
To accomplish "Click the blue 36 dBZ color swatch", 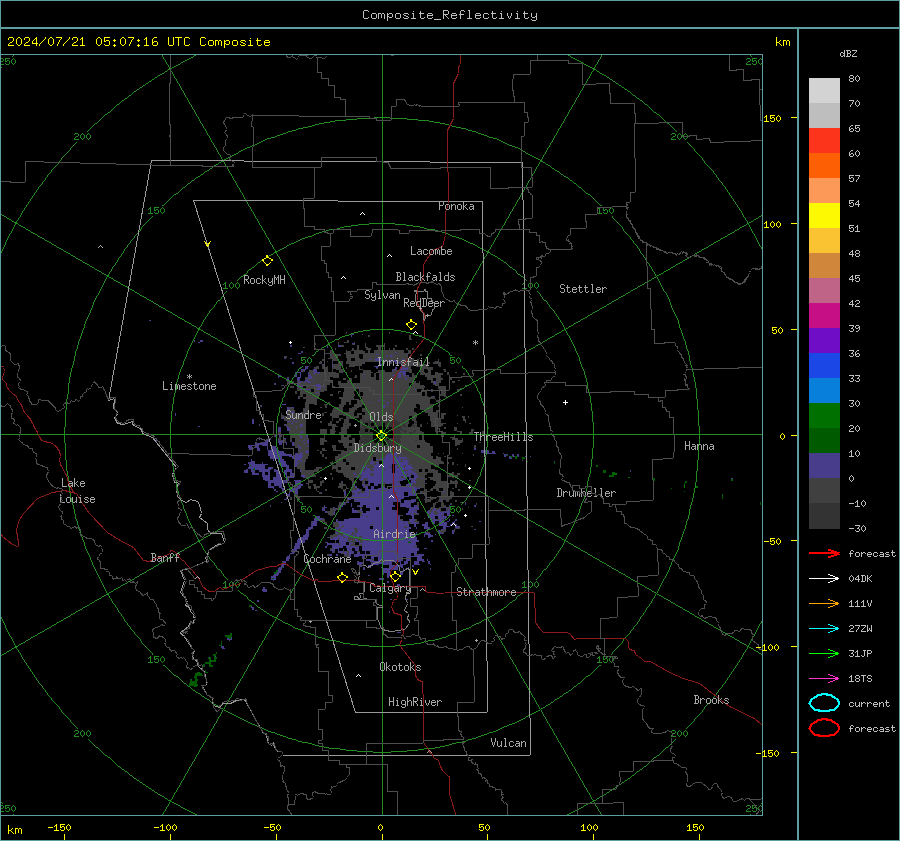I will (x=824, y=366).
